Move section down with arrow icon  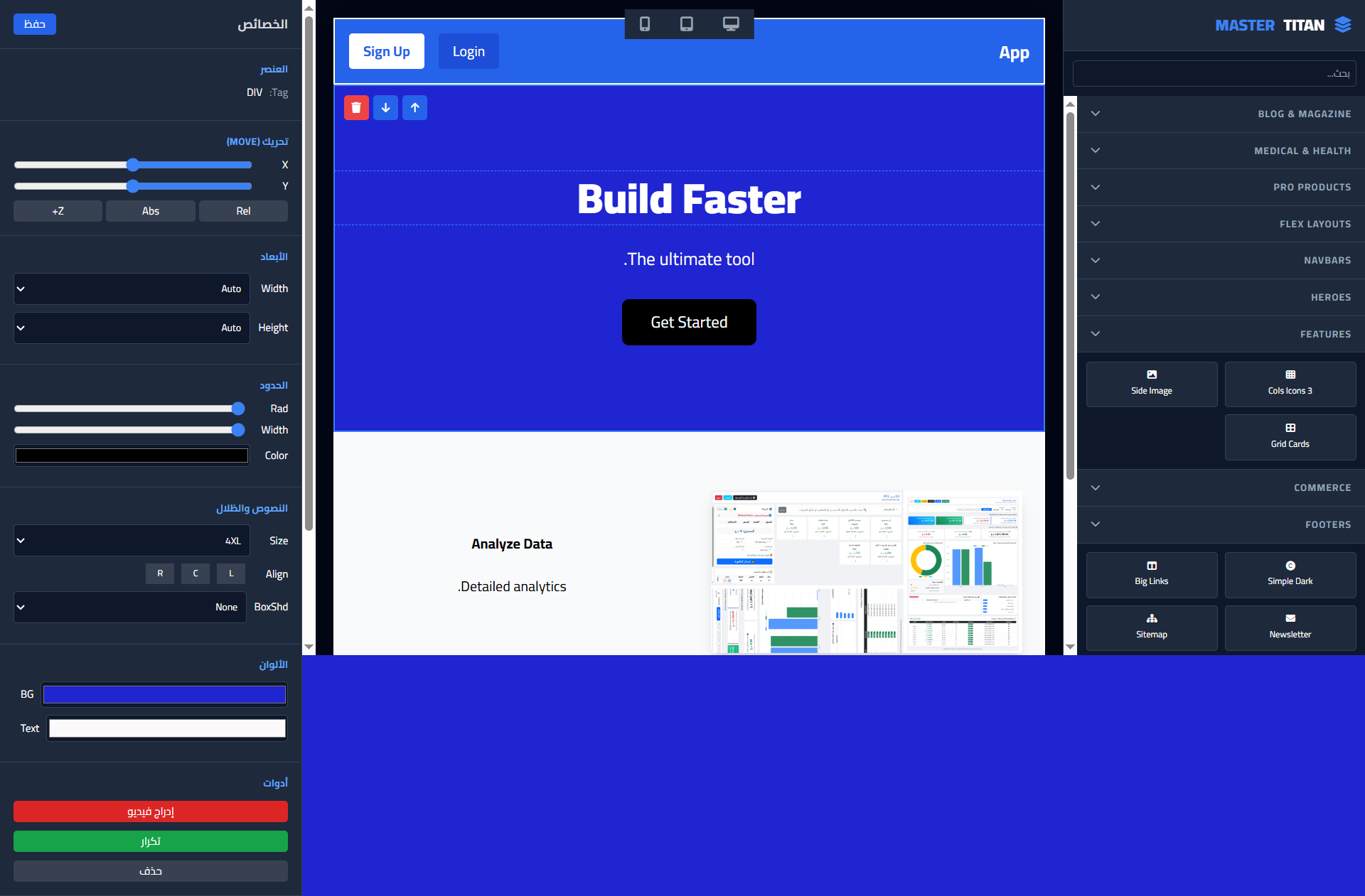(x=385, y=108)
